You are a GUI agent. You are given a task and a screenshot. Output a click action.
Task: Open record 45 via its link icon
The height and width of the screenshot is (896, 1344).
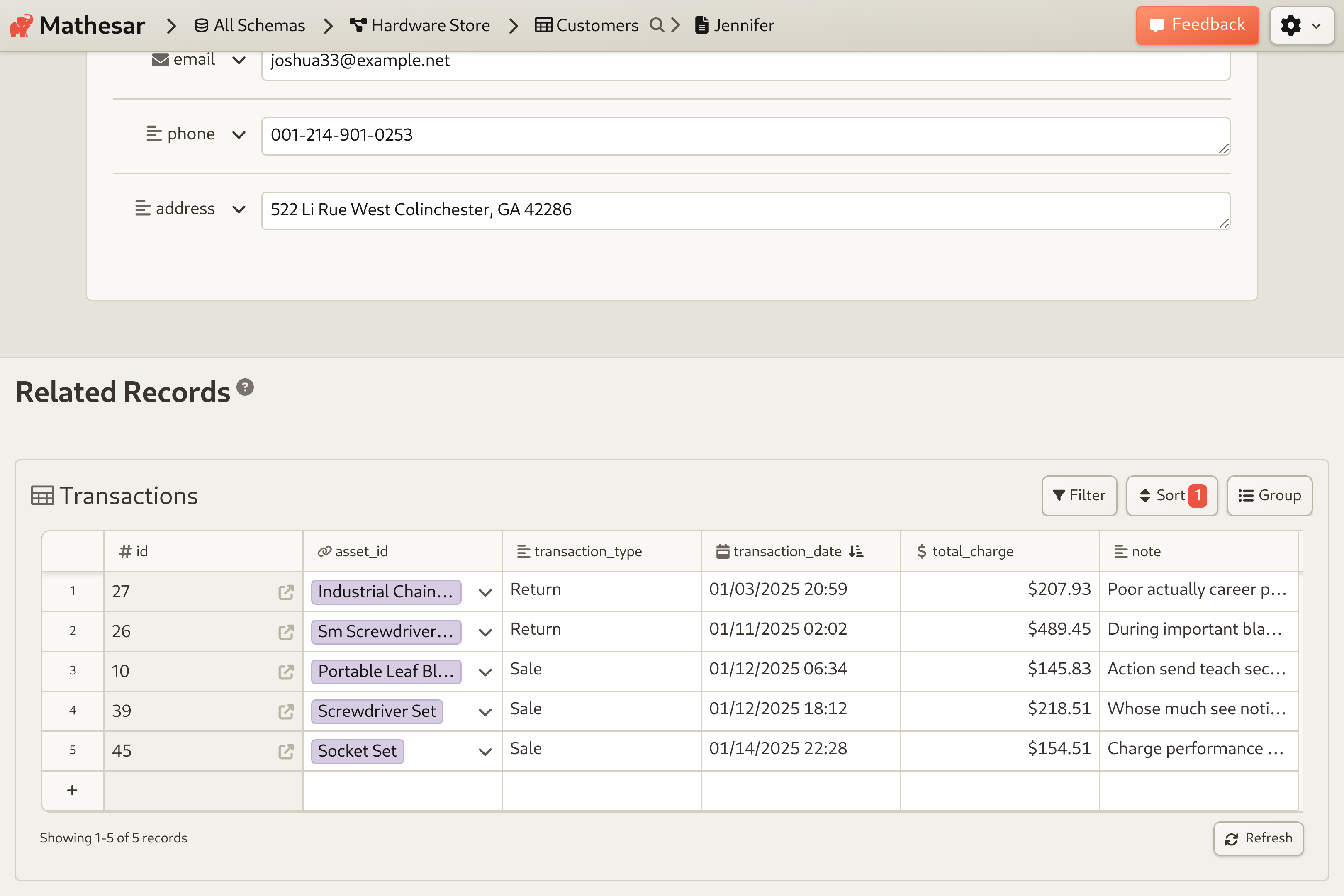coord(286,751)
